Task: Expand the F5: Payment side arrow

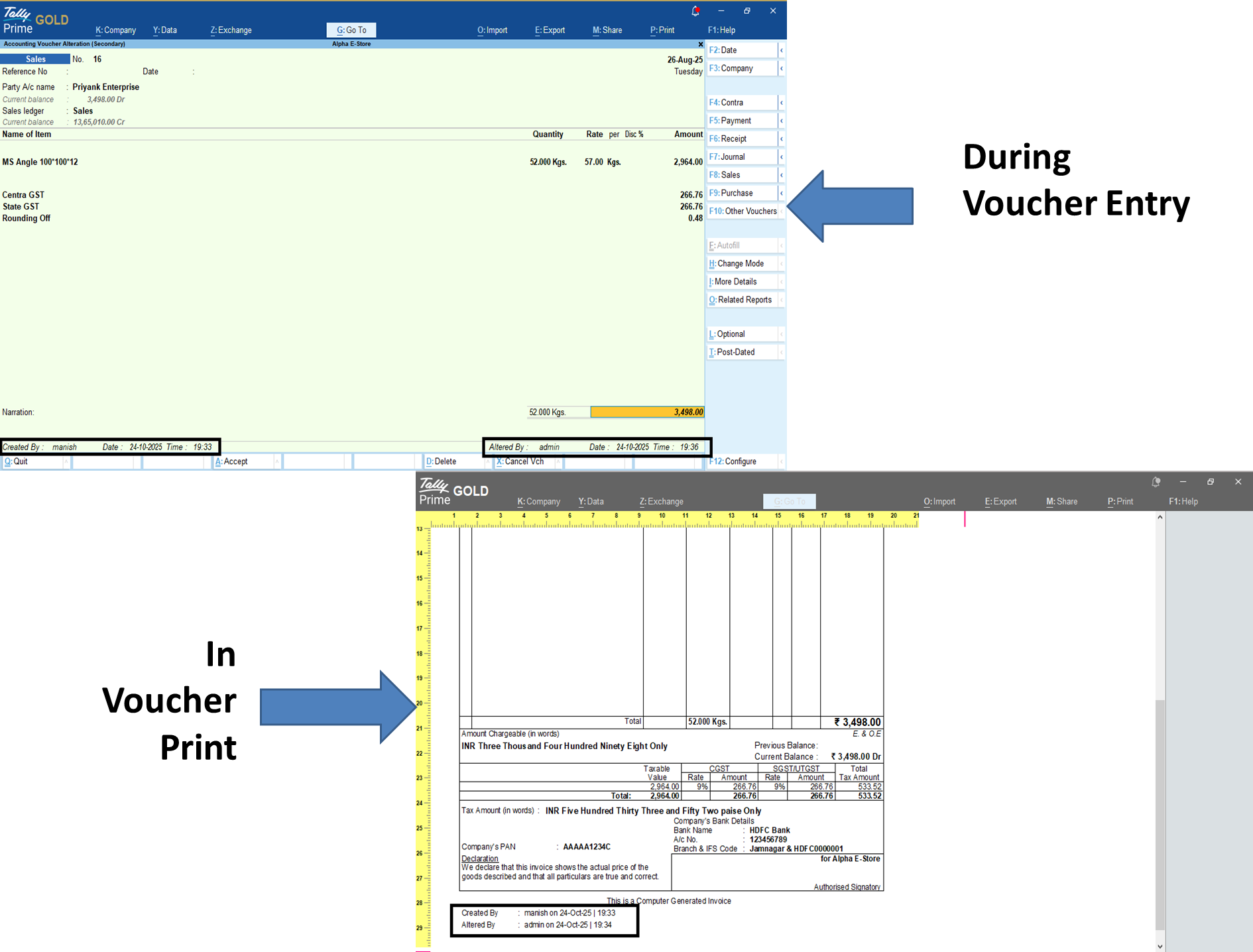Action: click(x=782, y=121)
